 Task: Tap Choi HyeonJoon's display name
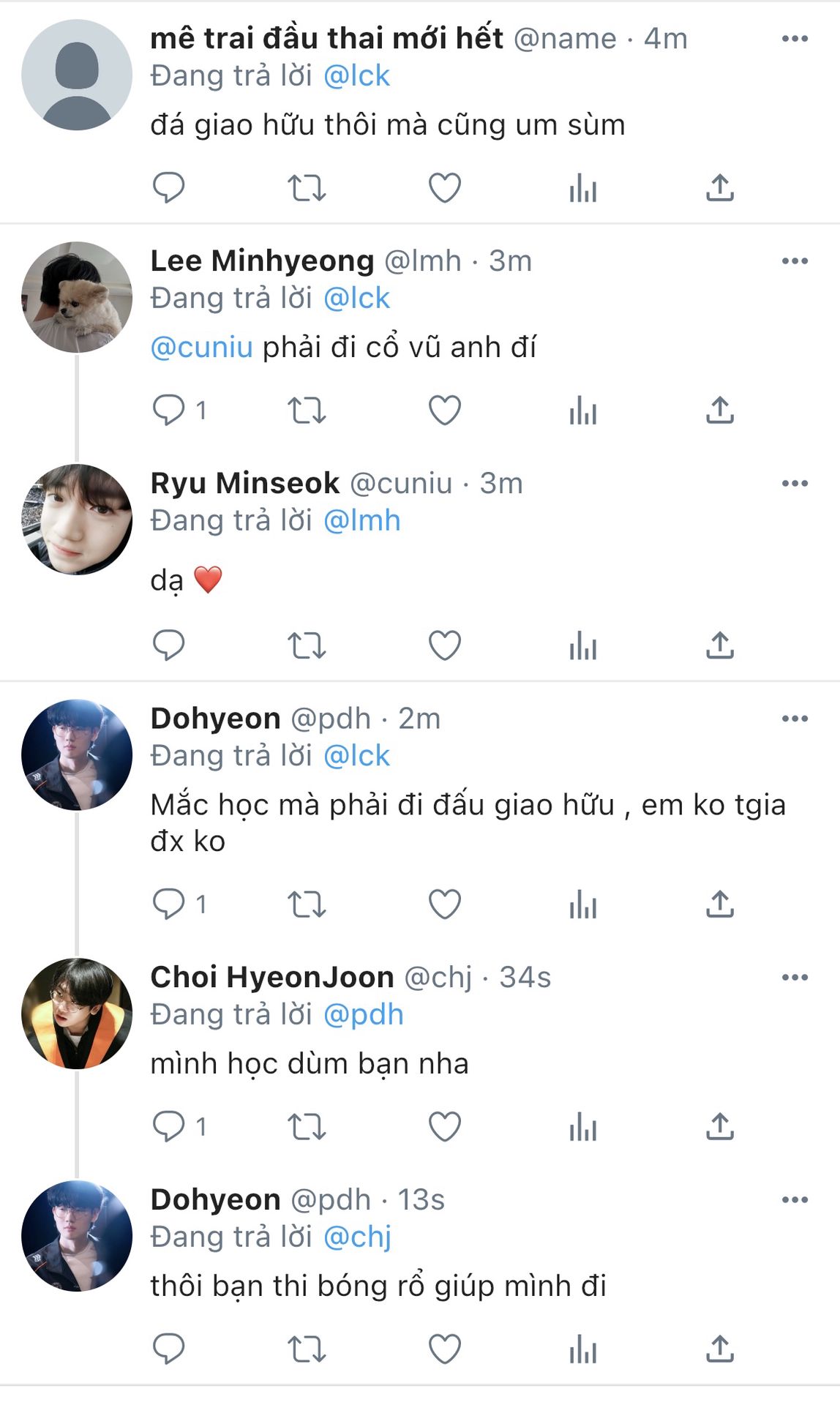pos(272,978)
